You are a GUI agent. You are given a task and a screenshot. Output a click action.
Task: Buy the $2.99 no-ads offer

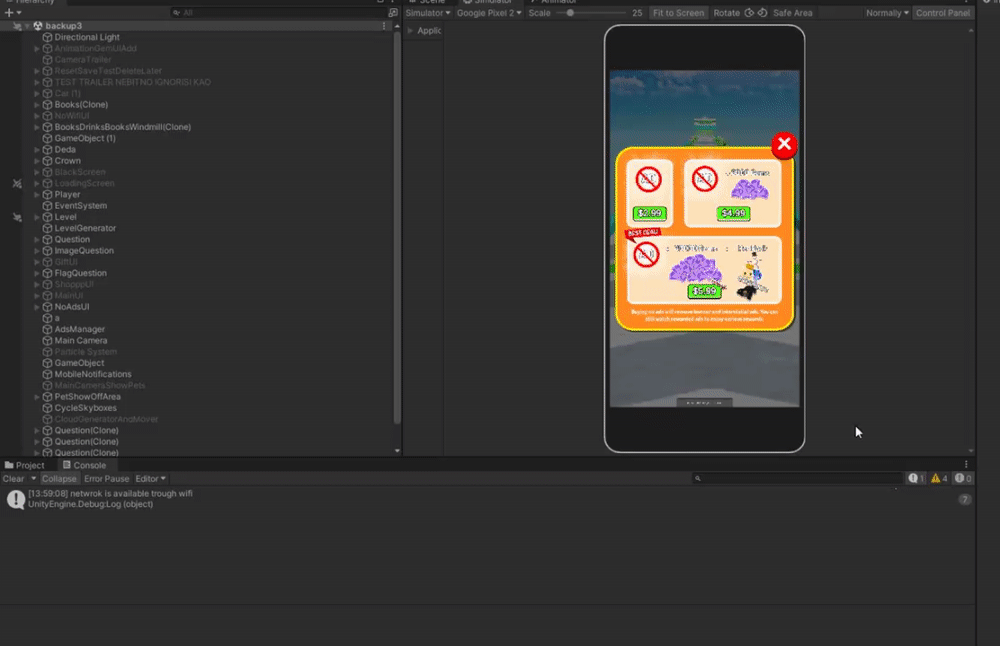pyautogui.click(x=649, y=213)
